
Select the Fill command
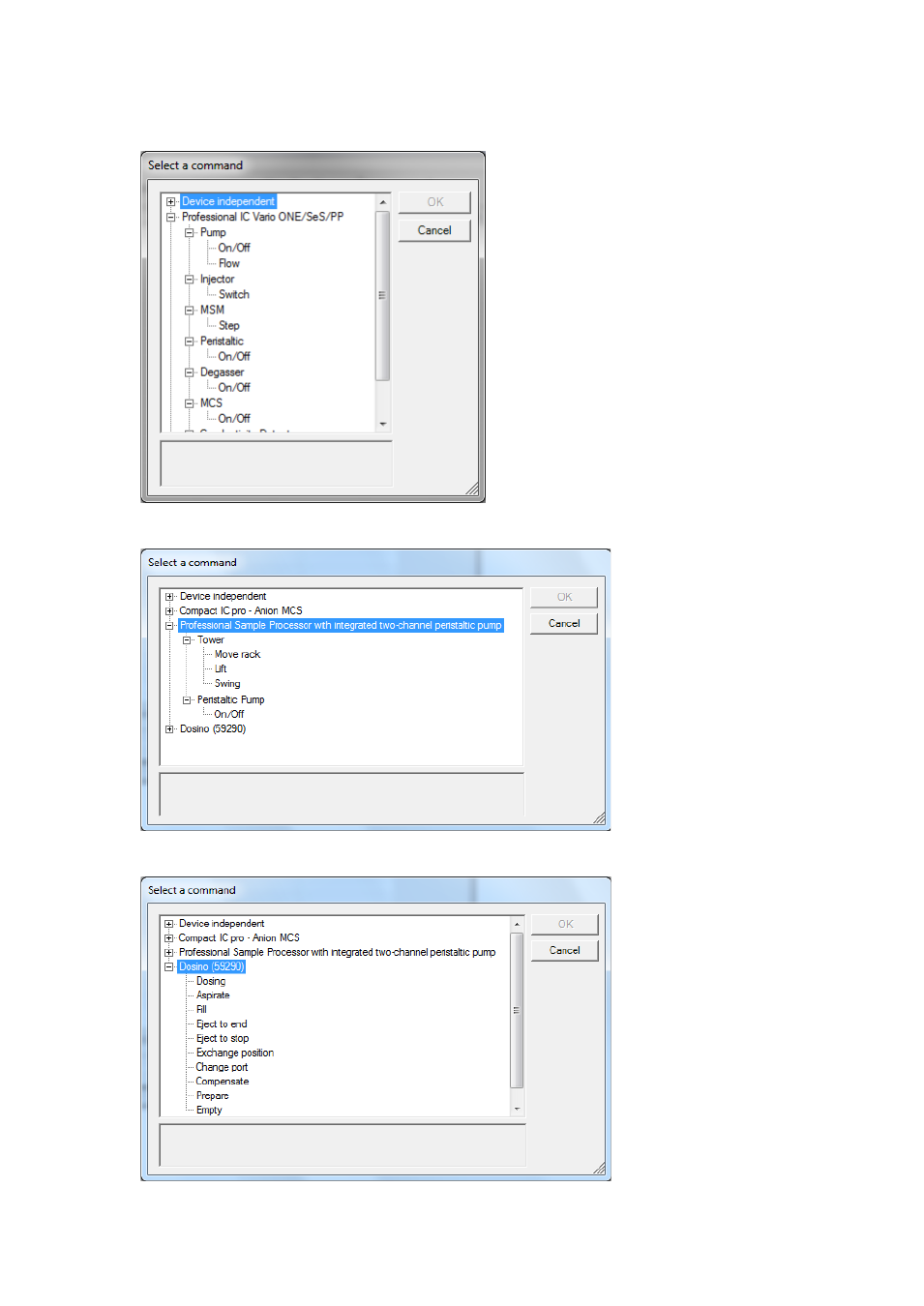[201, 1010]
